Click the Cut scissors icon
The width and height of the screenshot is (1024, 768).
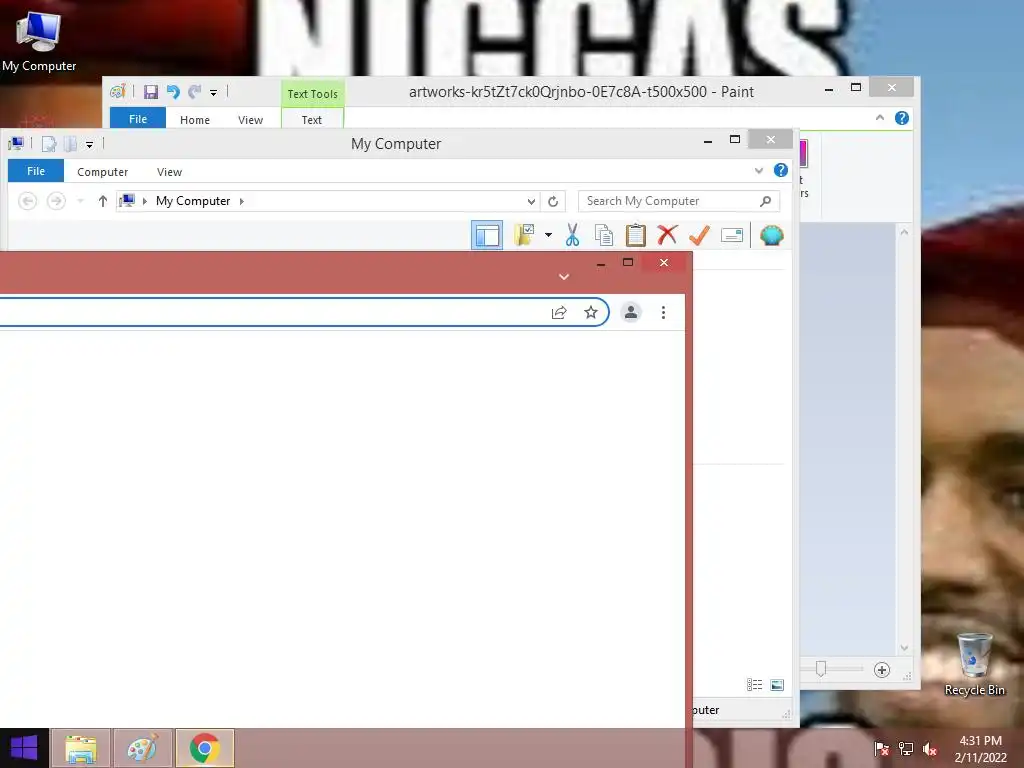[573, 235]
